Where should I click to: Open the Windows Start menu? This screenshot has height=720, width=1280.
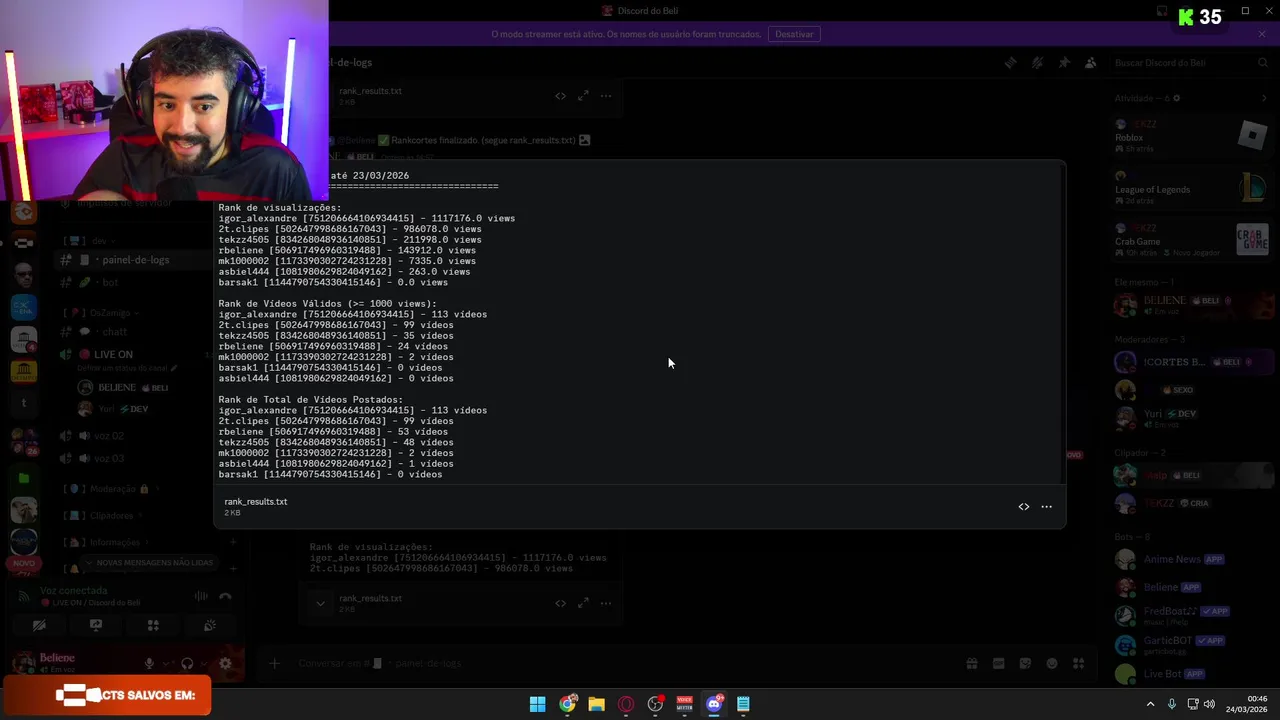click(537, 704)
